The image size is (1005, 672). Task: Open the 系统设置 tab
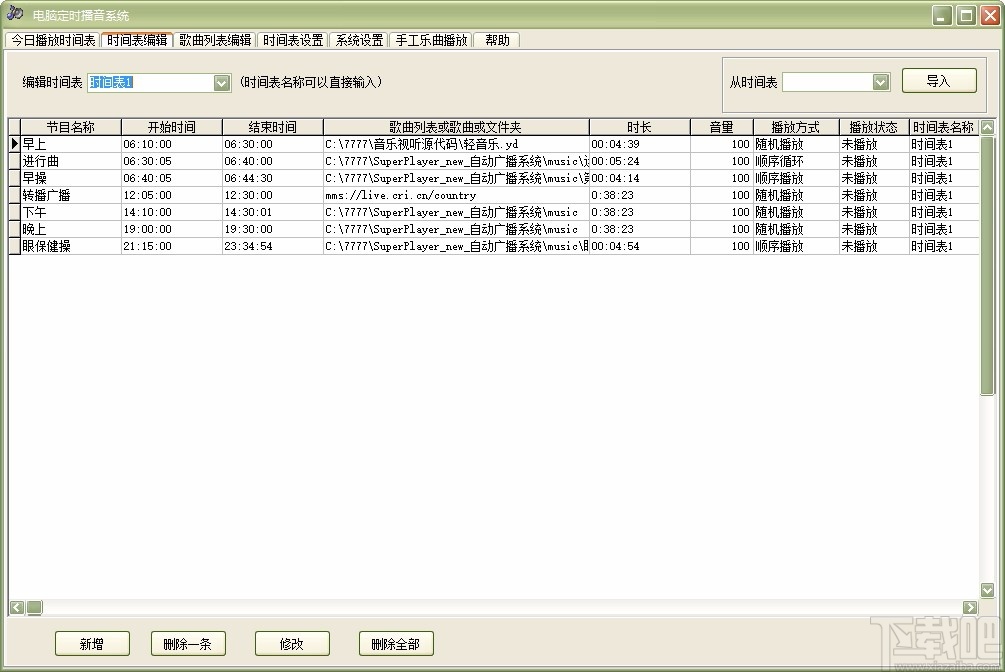359,40
